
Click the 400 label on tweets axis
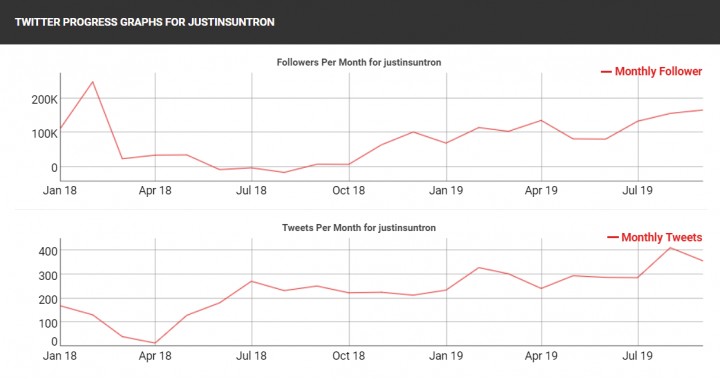click(48, 251)
